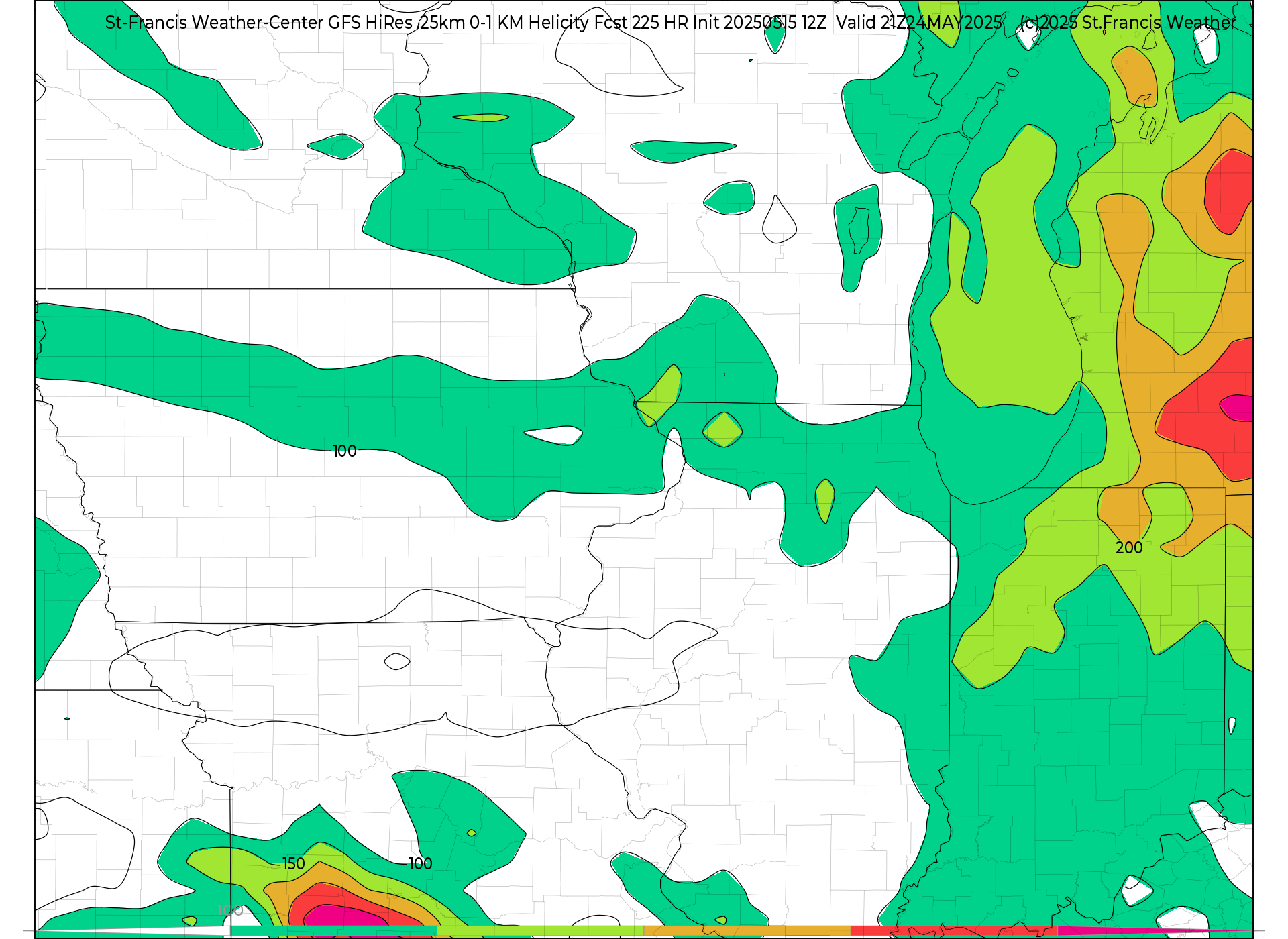This screenshot has height=939, width=1288.
Task: Pick the orange segment of the color bar
Action: click(x=747, y=931)
